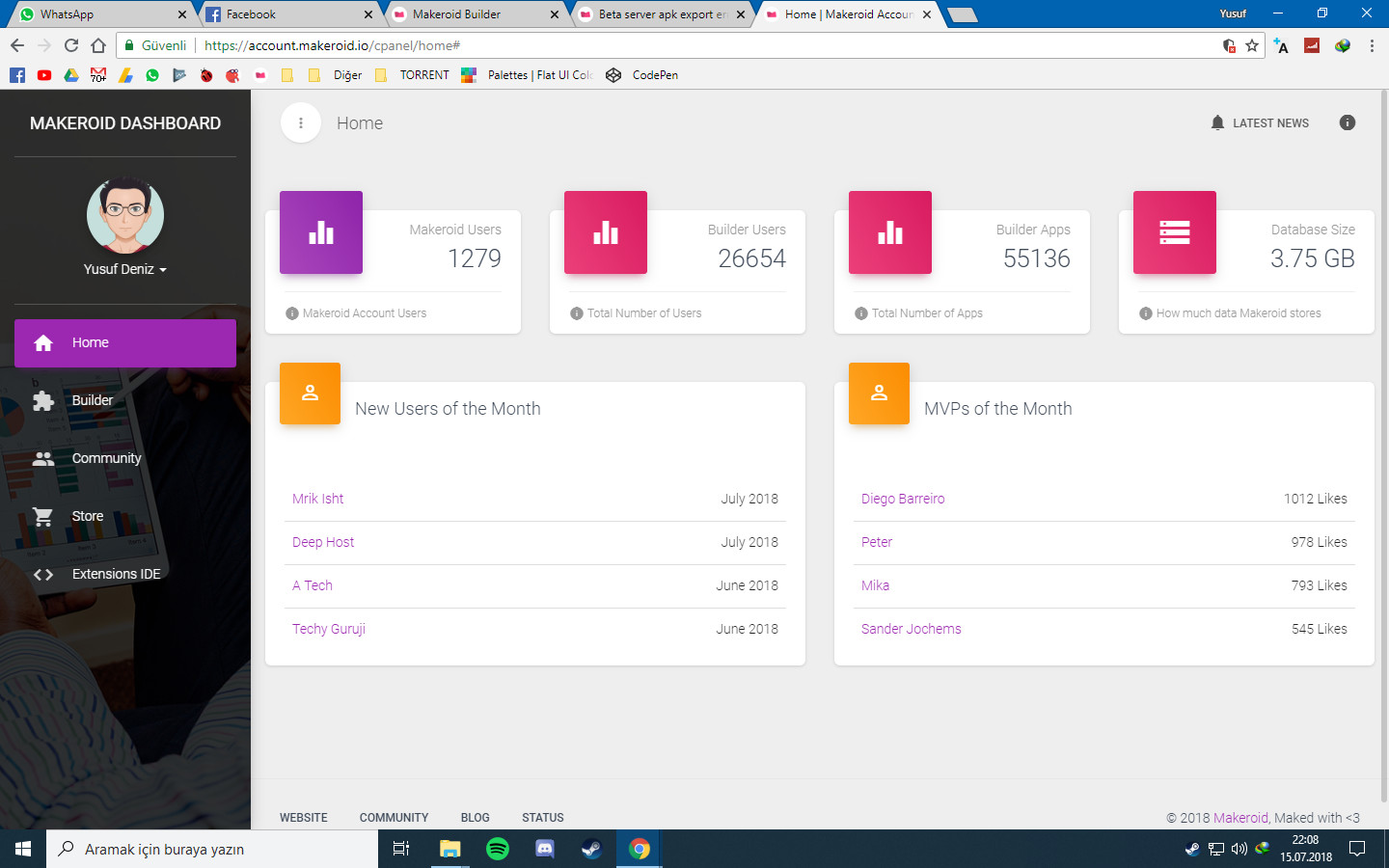Click the Community people icon
Screen dimensions: 1389x868
[x=43, y=458]
